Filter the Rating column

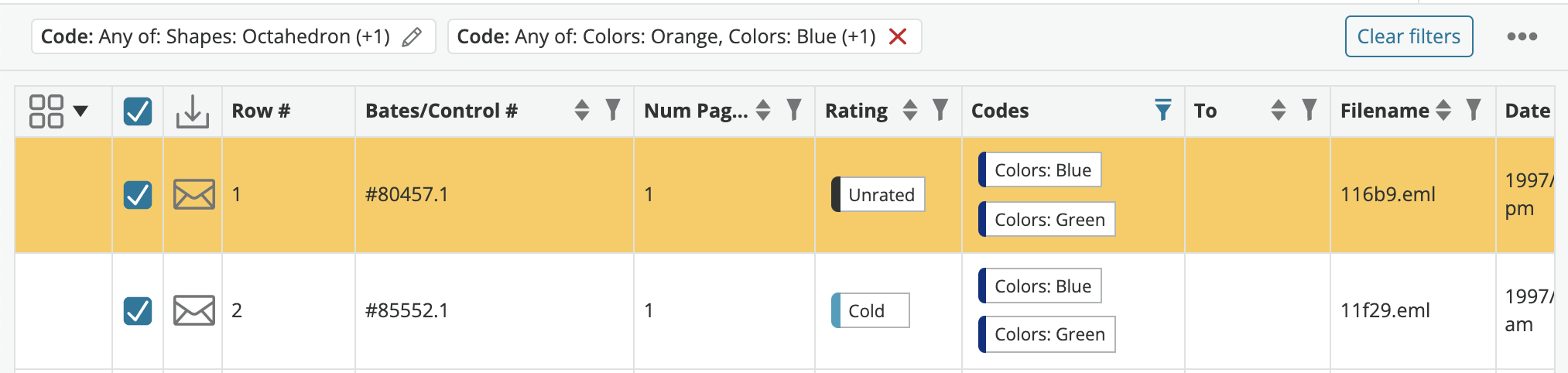(x=940, y=111)
